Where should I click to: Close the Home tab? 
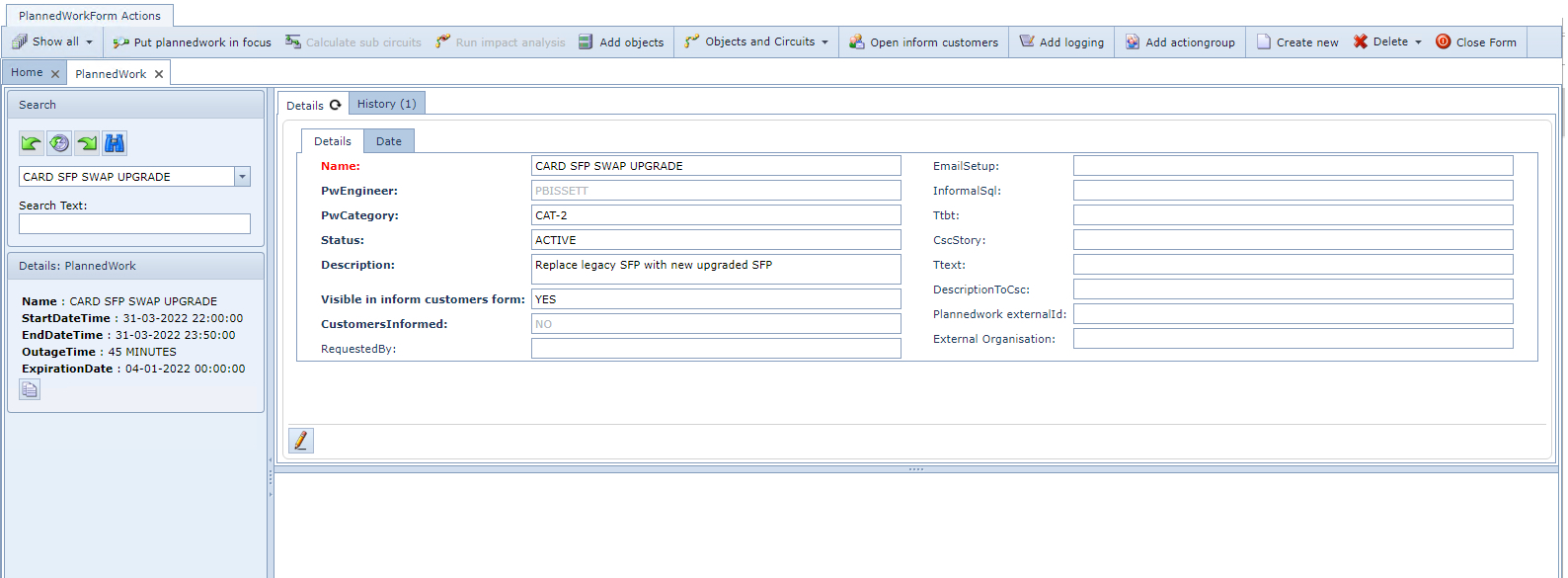coord(55,74)
